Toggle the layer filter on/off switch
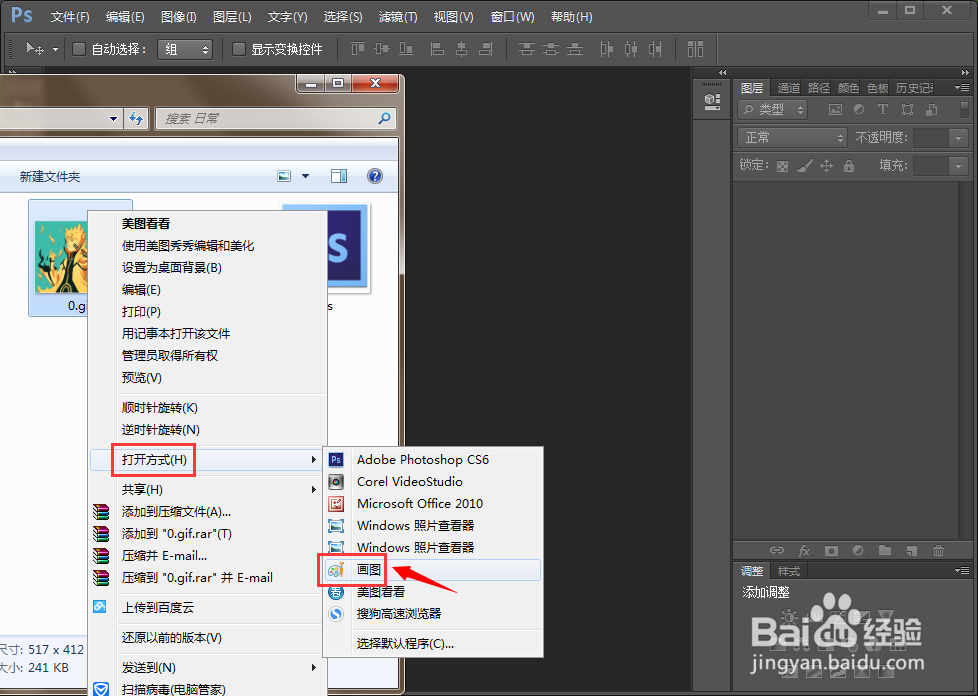Image resolution: width=978 pixels, height=696 pixels. (964, 110)
